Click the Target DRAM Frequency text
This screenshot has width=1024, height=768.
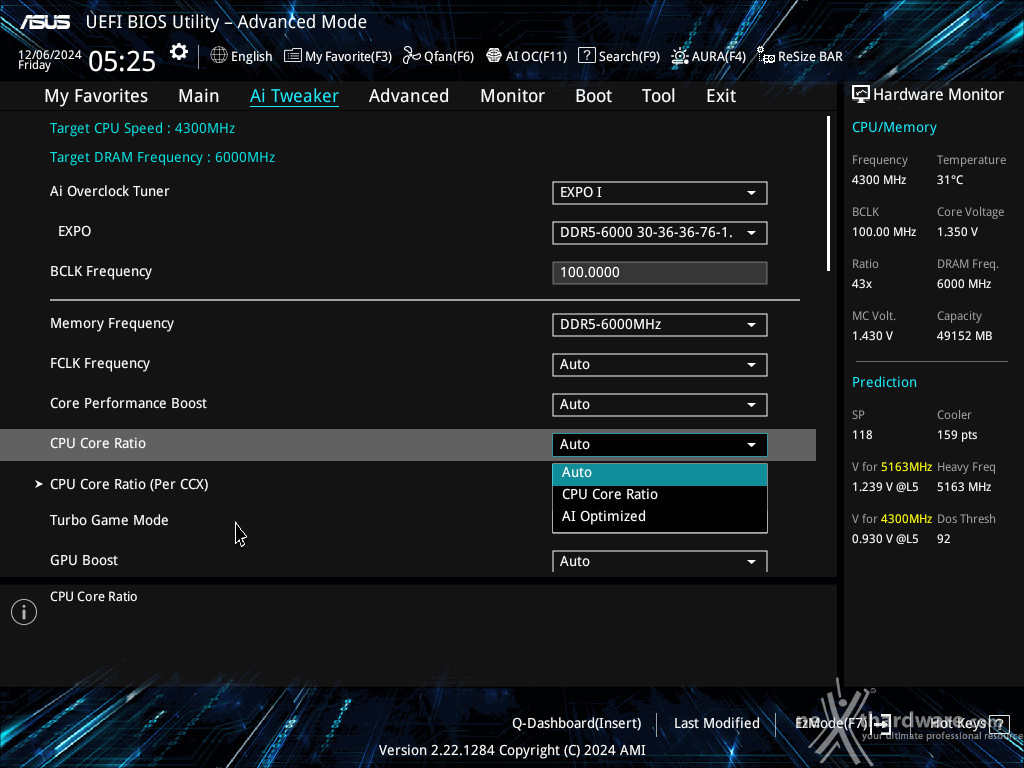point(163,157)
